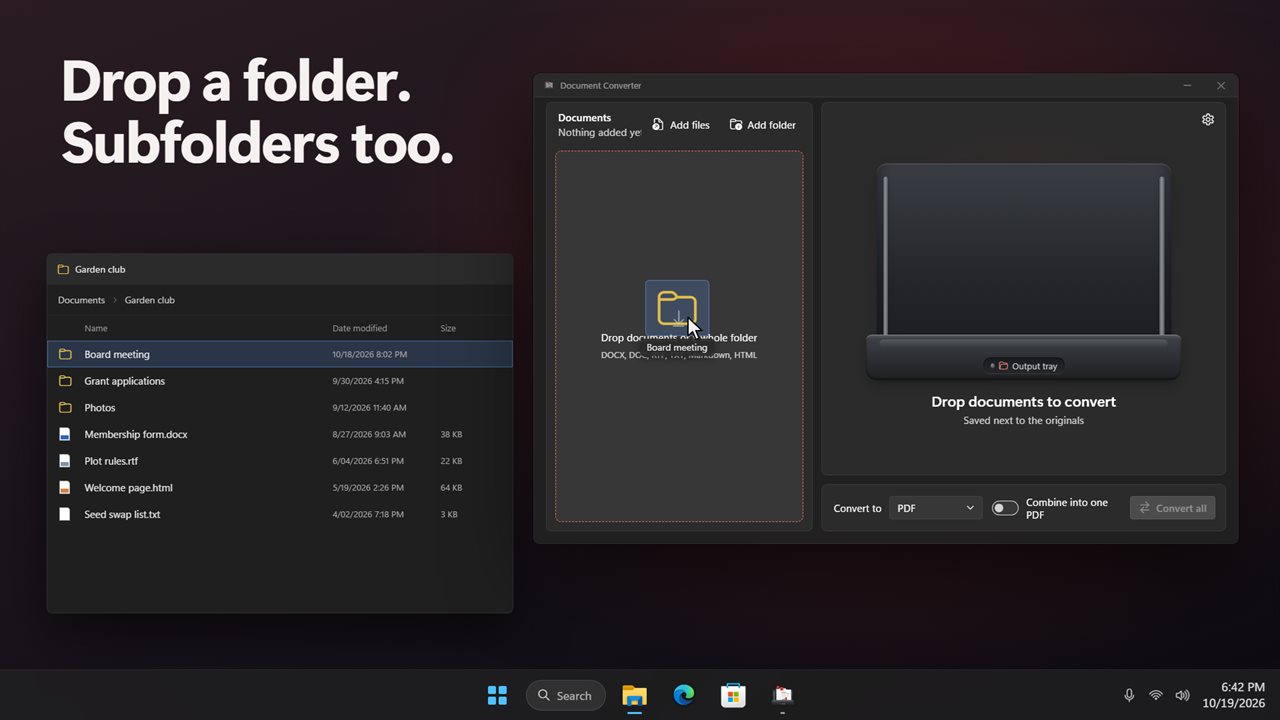Screen dimensions: 1280x720
Task: Open the Output tray folder chip
Action: pos(1023,366)
